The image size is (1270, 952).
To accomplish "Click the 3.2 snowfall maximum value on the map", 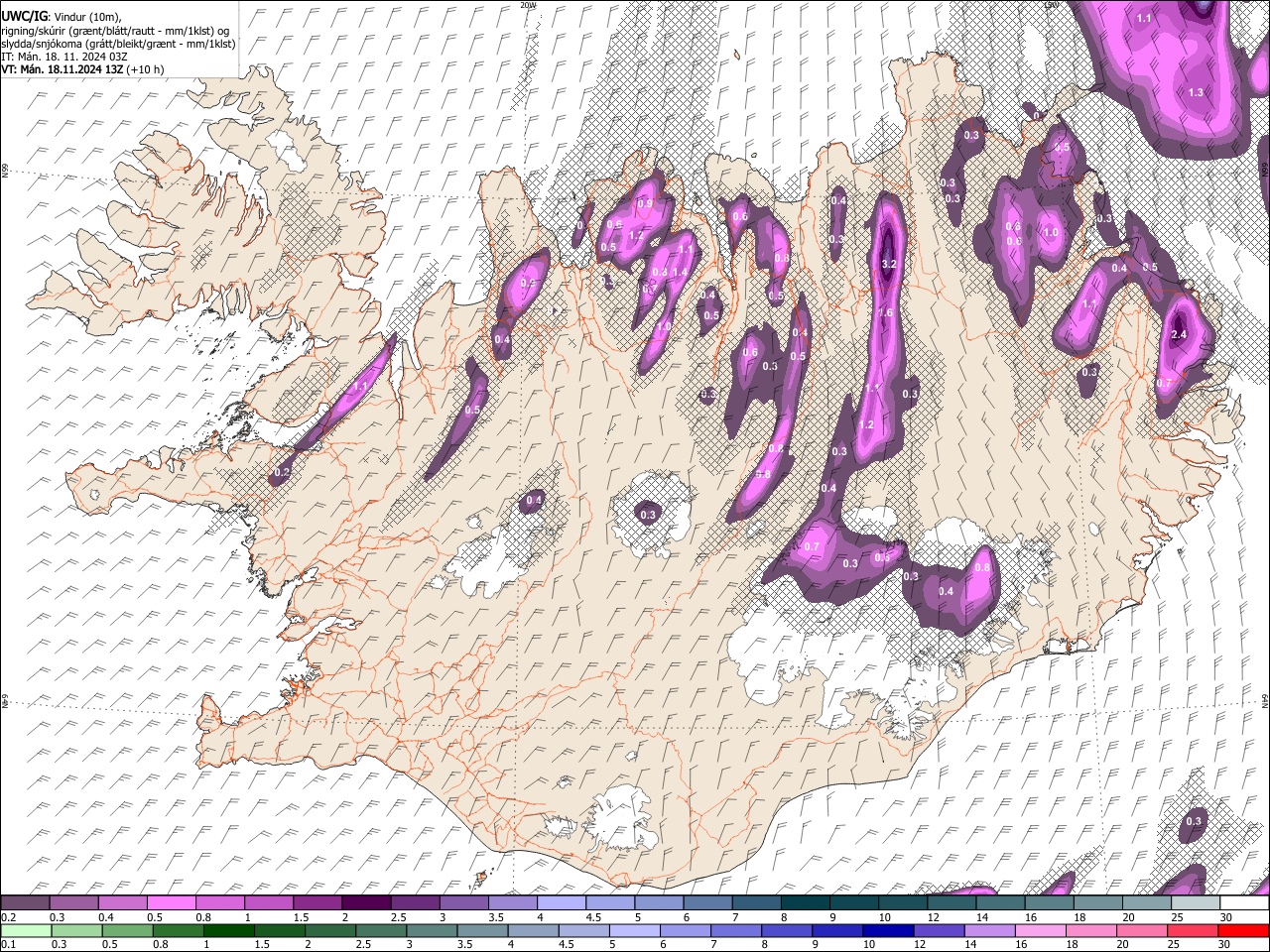I will pos(889,264).
